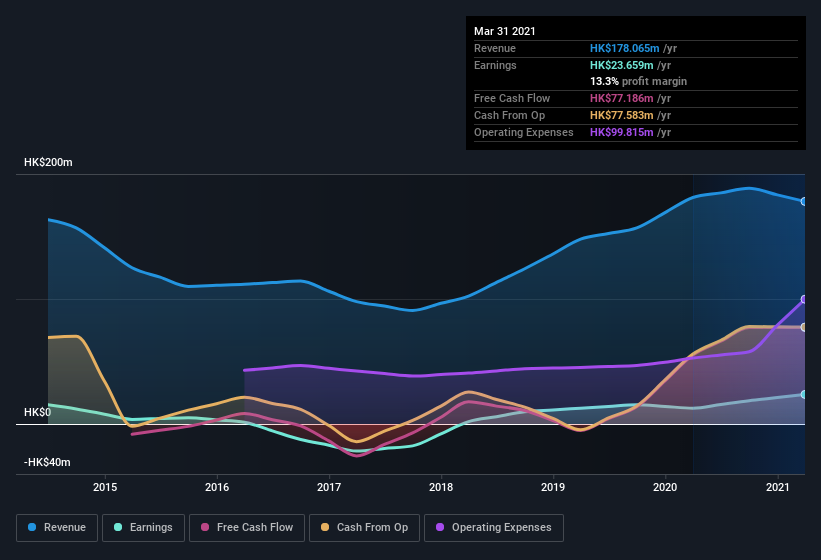The height and width of the screenshot is (560, 821).
Task: Toggle the Operating Expenses legend button
Action: [x=494, y=528]
